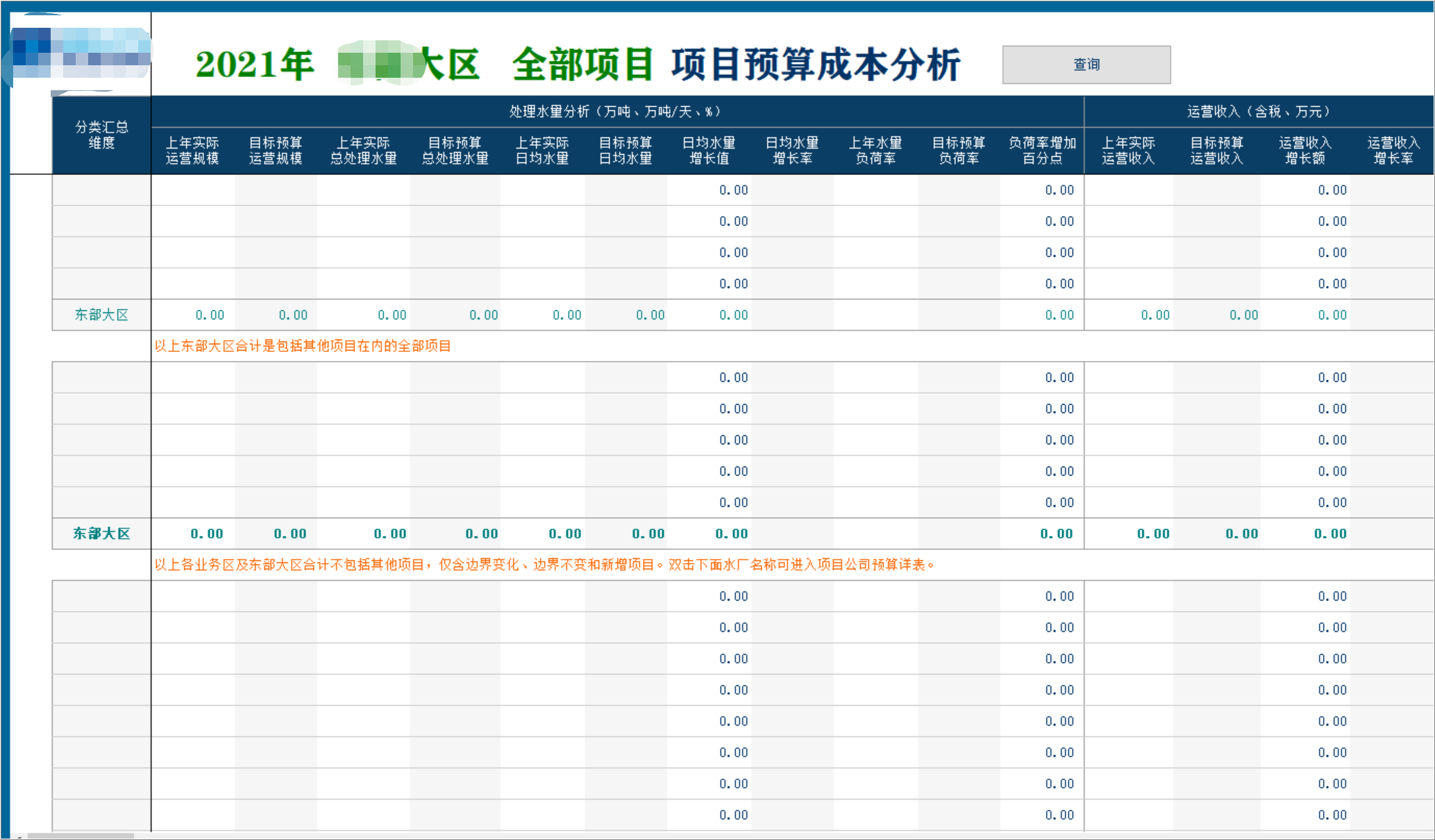Click bold 0.00 under 运营收入增长额 in total row
Image resolution: width=1435 pixels, height=840 pixels.
coord(1330,534)
